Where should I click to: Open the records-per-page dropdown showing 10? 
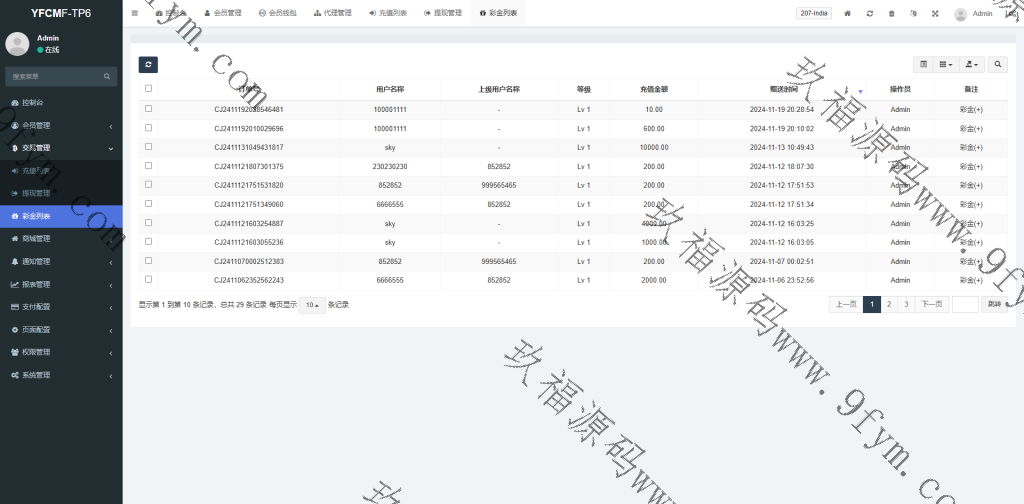312,305
